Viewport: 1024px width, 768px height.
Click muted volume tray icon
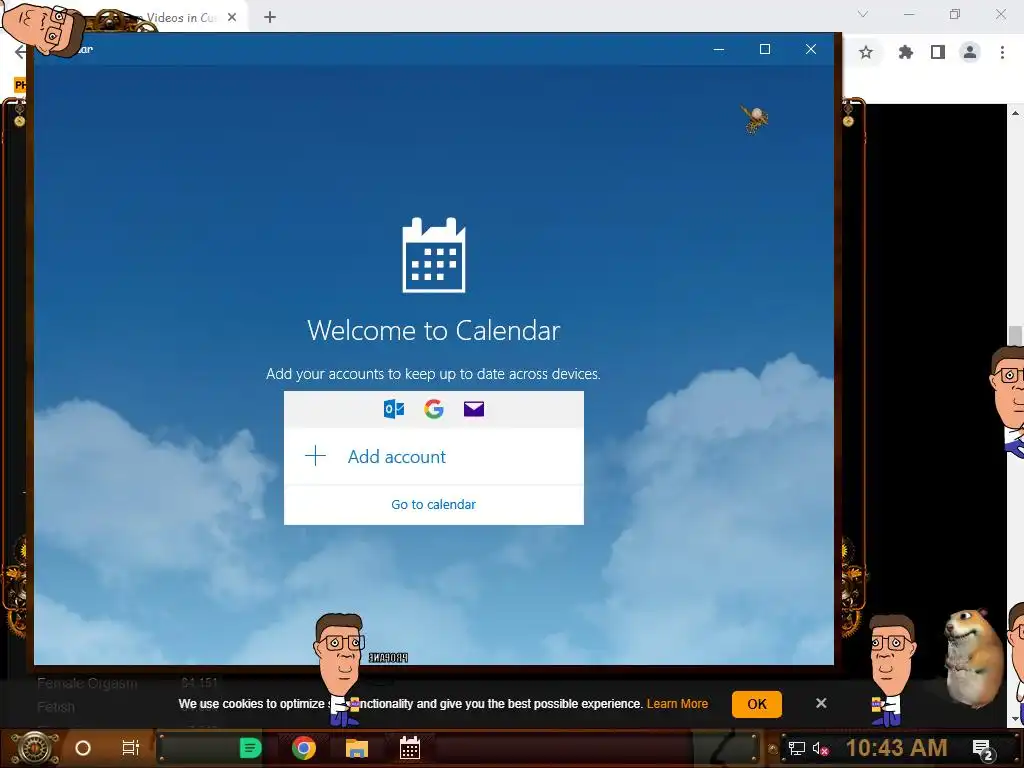[x=820, y=749]
